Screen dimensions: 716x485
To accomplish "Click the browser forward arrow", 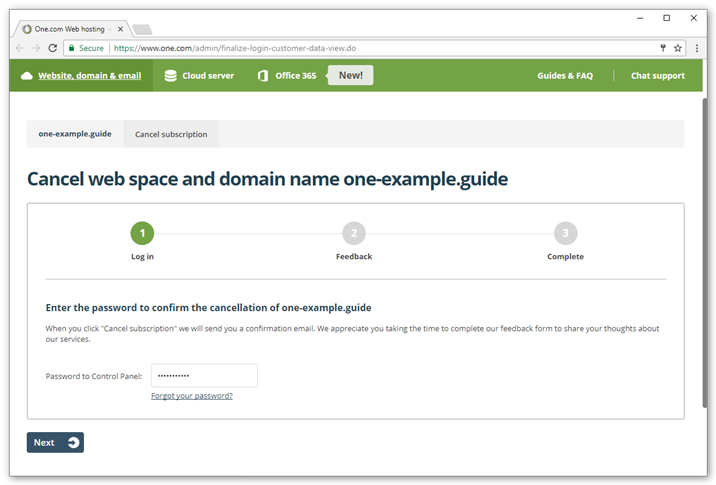I will click(x=36, y=48).
